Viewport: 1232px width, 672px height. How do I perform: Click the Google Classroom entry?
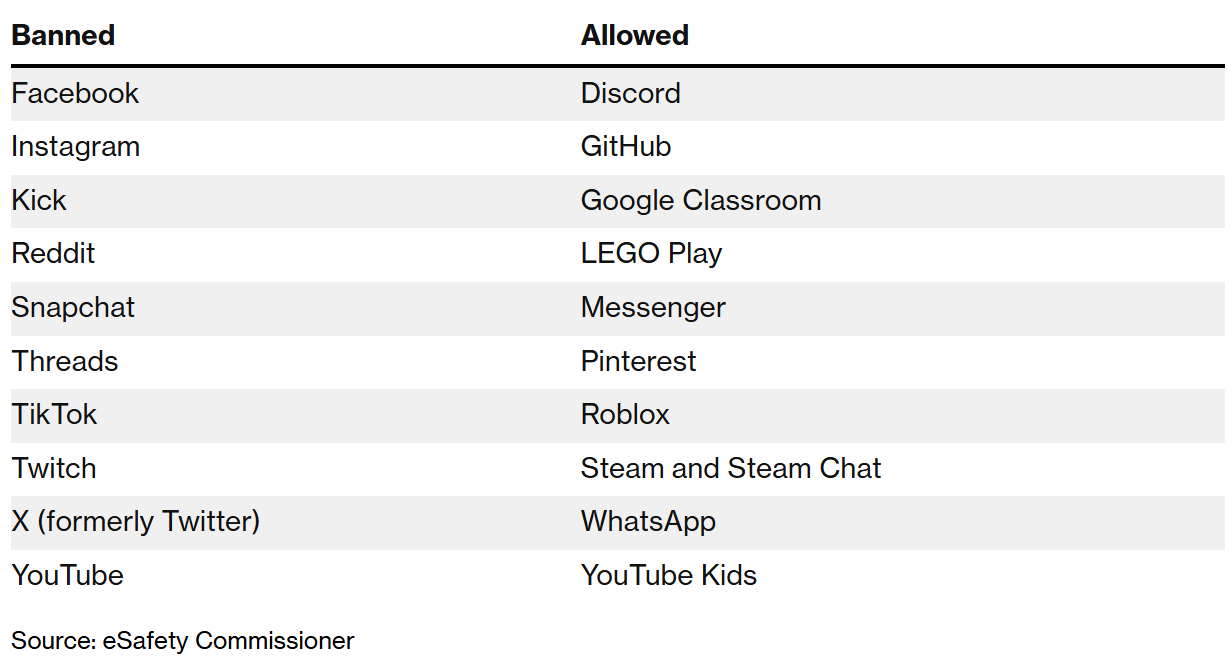coord(701,200)
